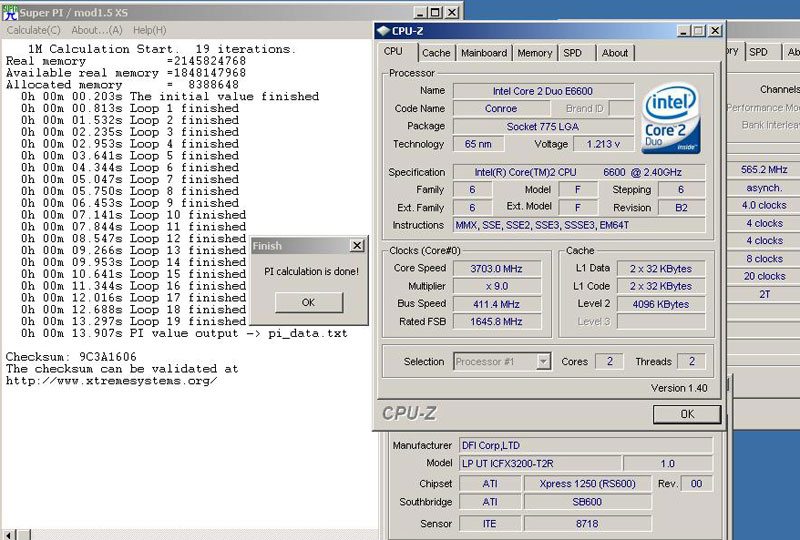The image size is (800, 540).
Task: Switch to the Cache tab in CPU-Z
Action: coord(436,53)
